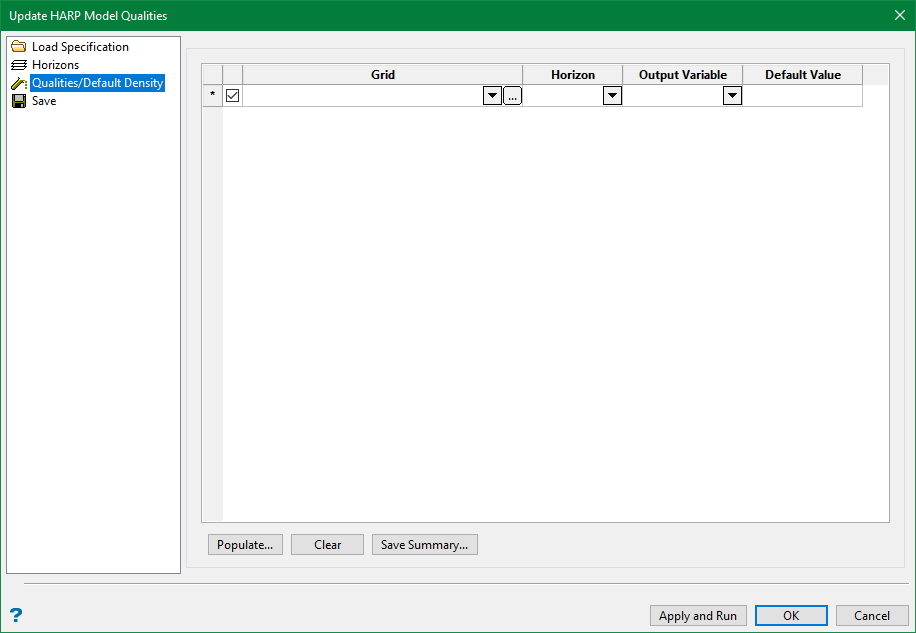Click the Load Specification folder icon
916x633 pixels.
click(19, 47)
